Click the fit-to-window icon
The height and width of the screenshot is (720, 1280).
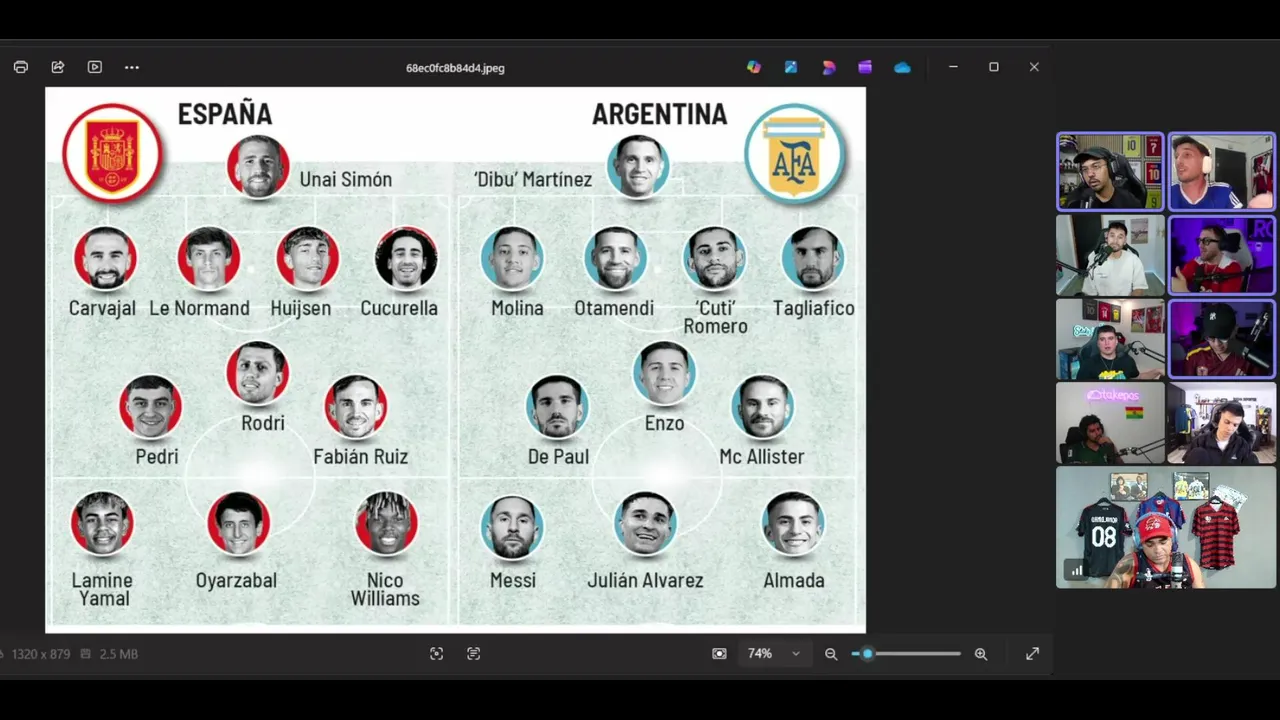(x=719, y=653)
